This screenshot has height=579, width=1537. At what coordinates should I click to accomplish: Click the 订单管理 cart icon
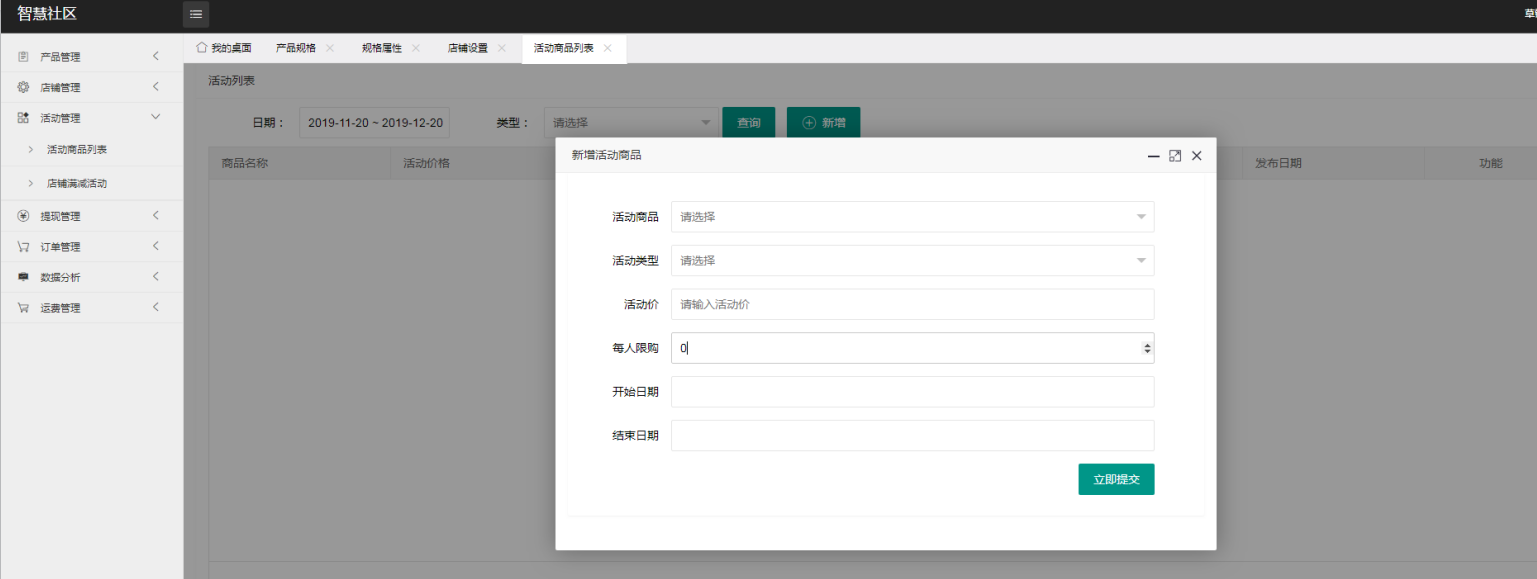23,247
